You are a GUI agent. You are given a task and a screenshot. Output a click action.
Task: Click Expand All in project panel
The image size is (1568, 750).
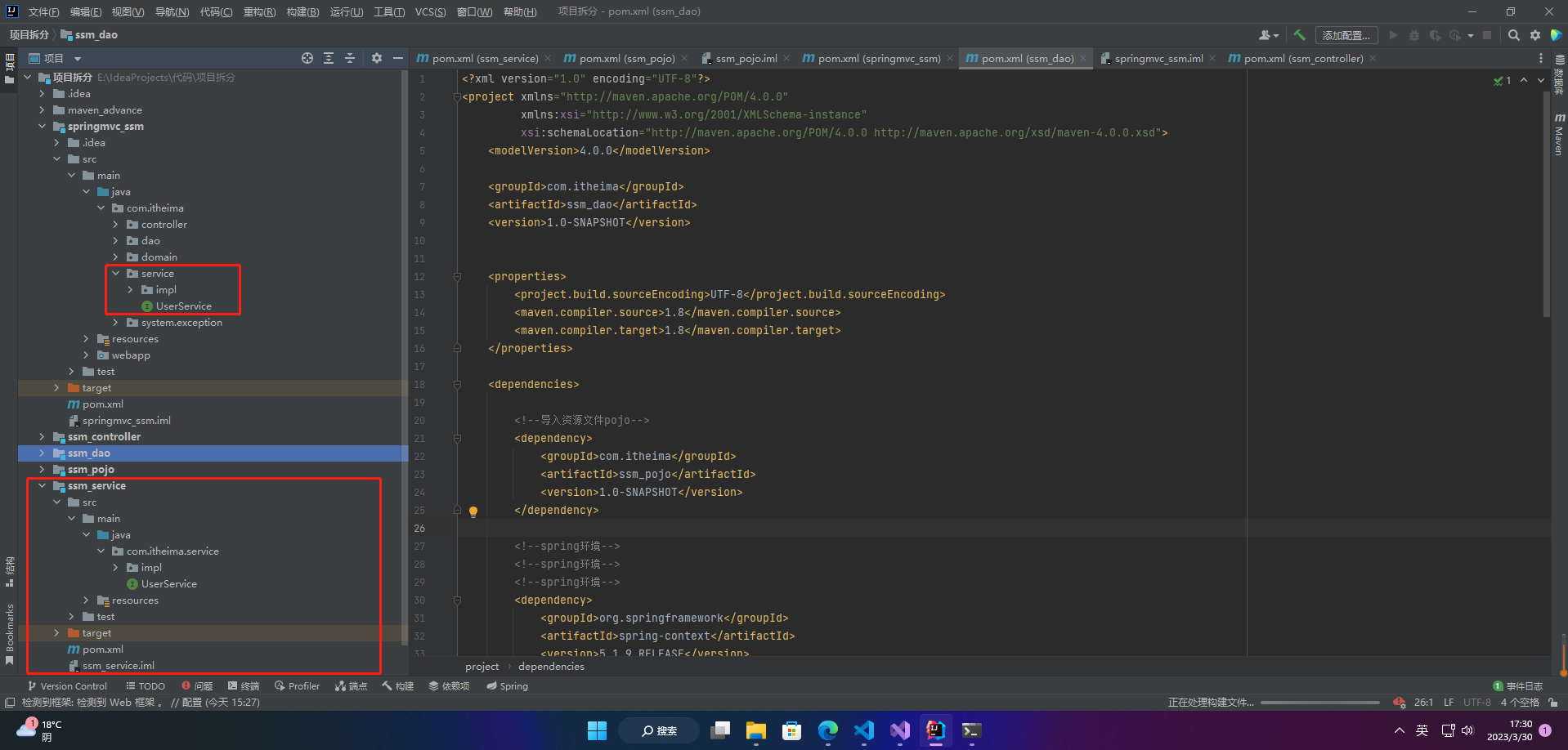point(329,58)
